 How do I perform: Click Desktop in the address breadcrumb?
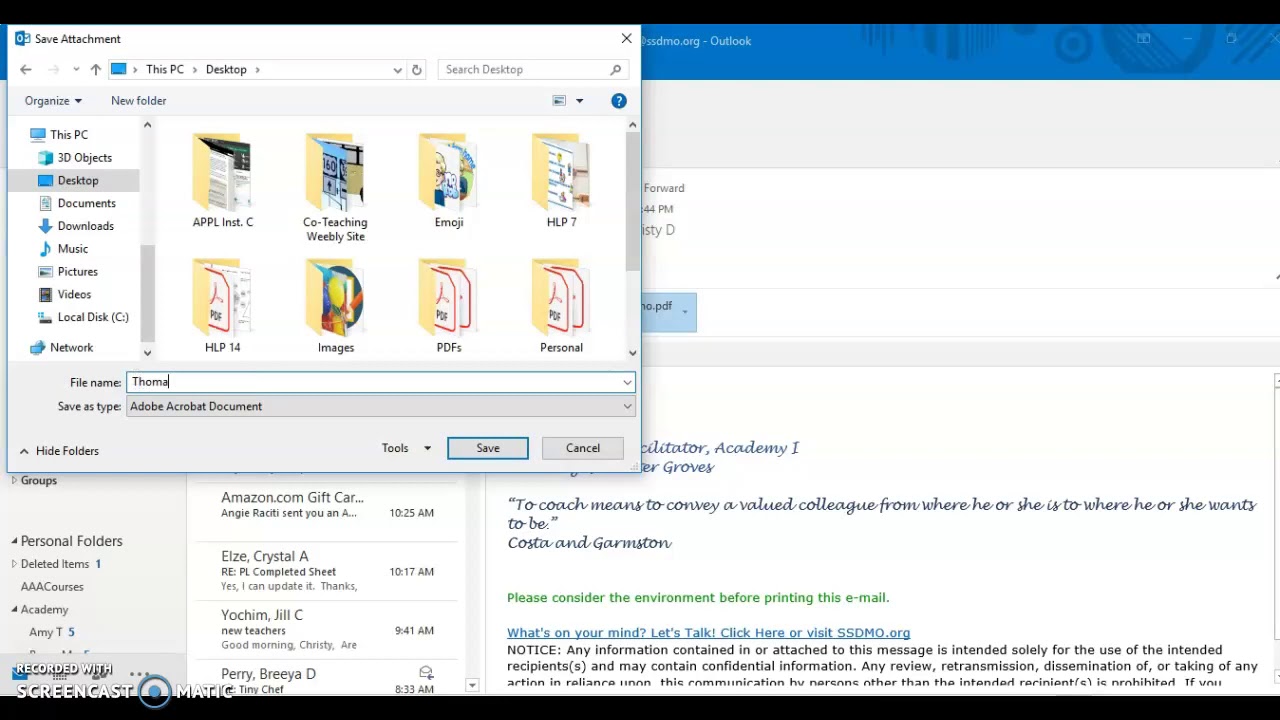pos(226,69)
